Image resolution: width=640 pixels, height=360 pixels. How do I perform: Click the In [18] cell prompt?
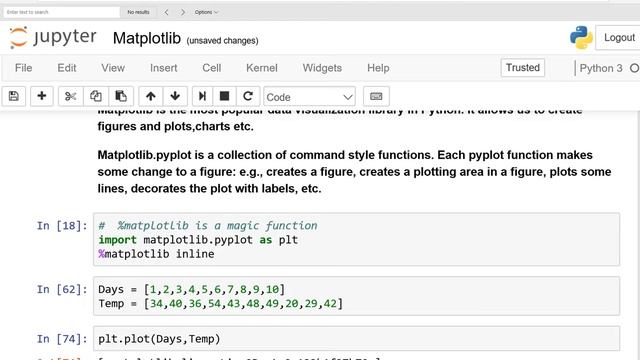[62, 226]
